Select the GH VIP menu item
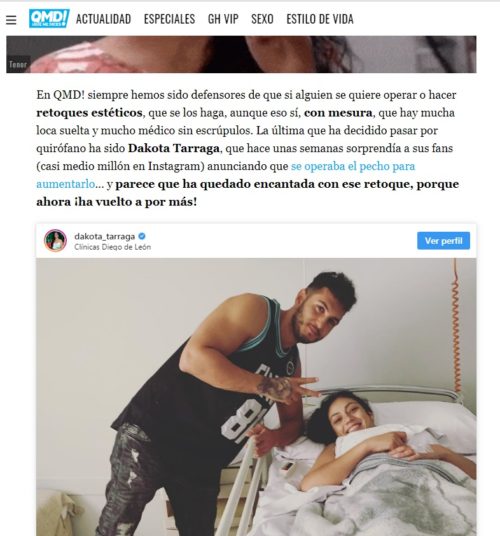The image size is (500, 536). click(223, 19)
